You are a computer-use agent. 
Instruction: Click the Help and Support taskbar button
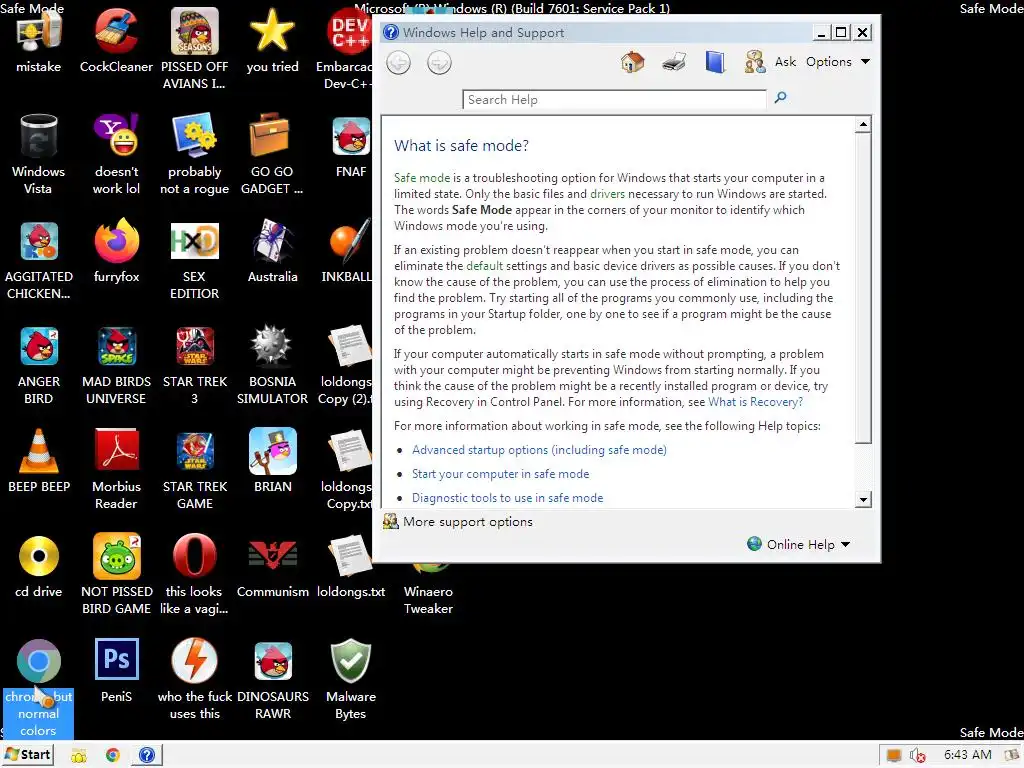(147, 756)
